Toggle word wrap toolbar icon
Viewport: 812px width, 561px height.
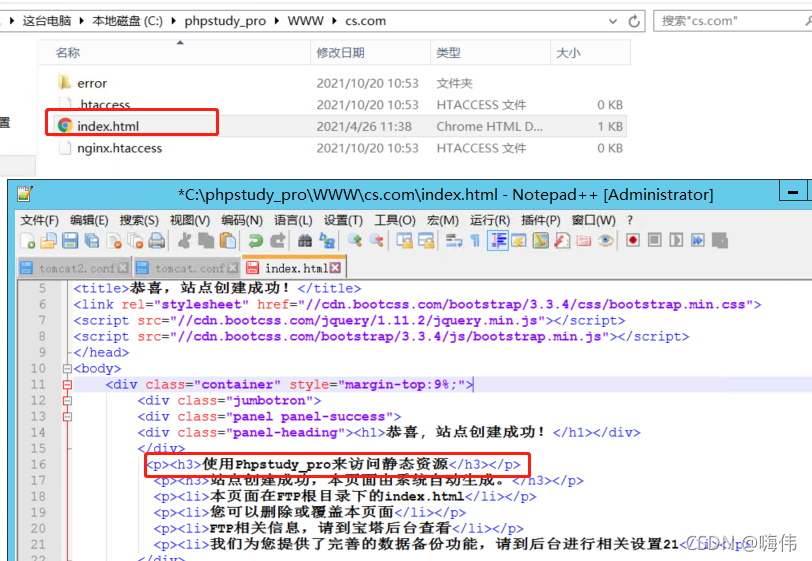tap(454, 240)
